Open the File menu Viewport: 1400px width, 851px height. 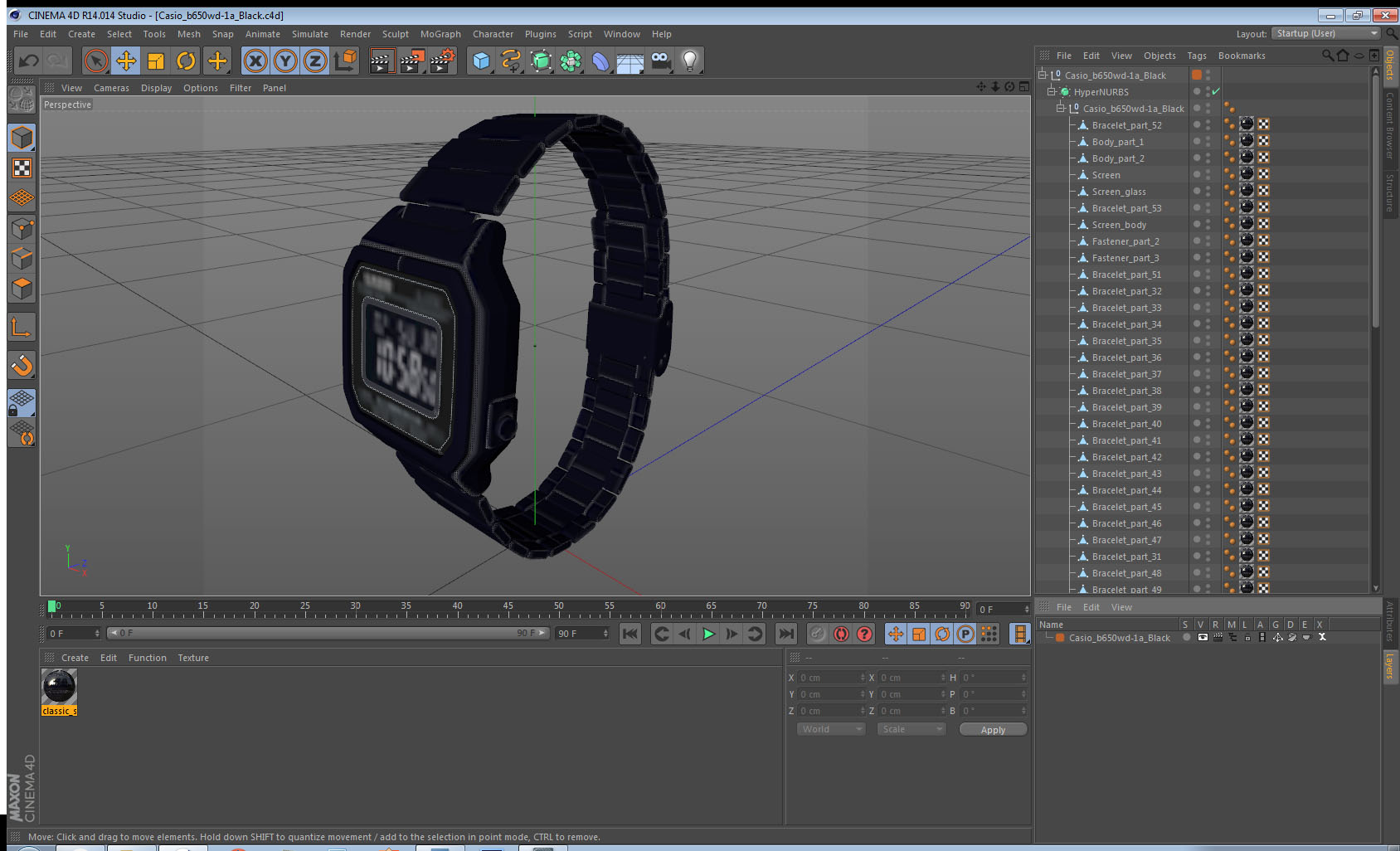[21, 34]
